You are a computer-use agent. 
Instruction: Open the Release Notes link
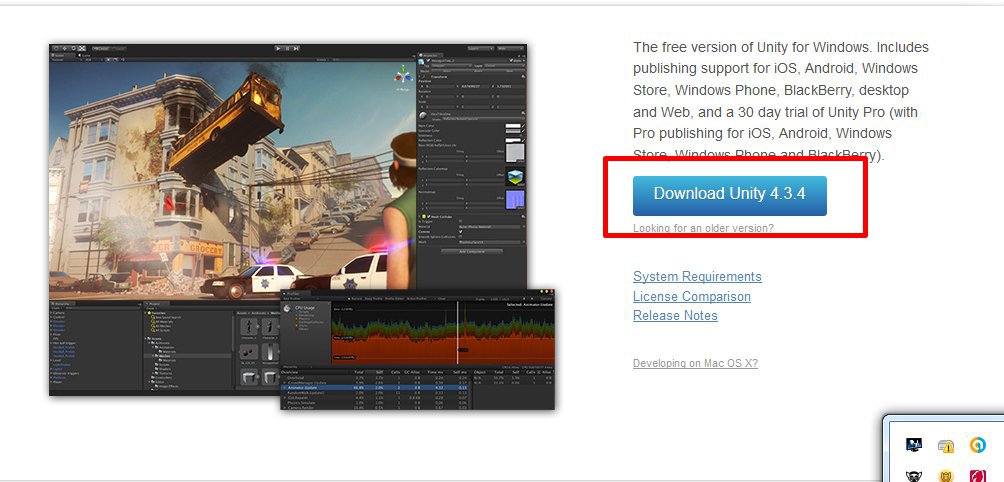point(675,316)
